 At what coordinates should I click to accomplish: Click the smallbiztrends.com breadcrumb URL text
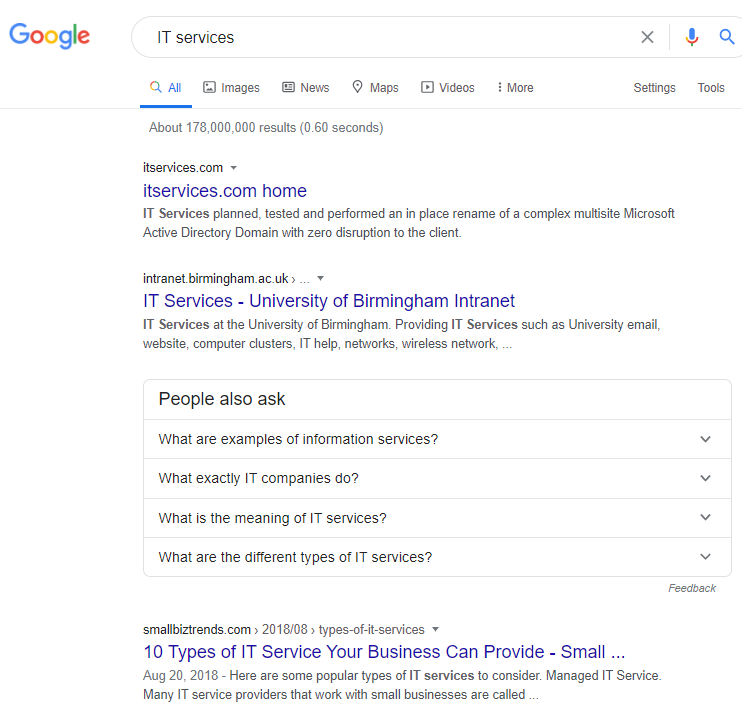coord(283,629)
